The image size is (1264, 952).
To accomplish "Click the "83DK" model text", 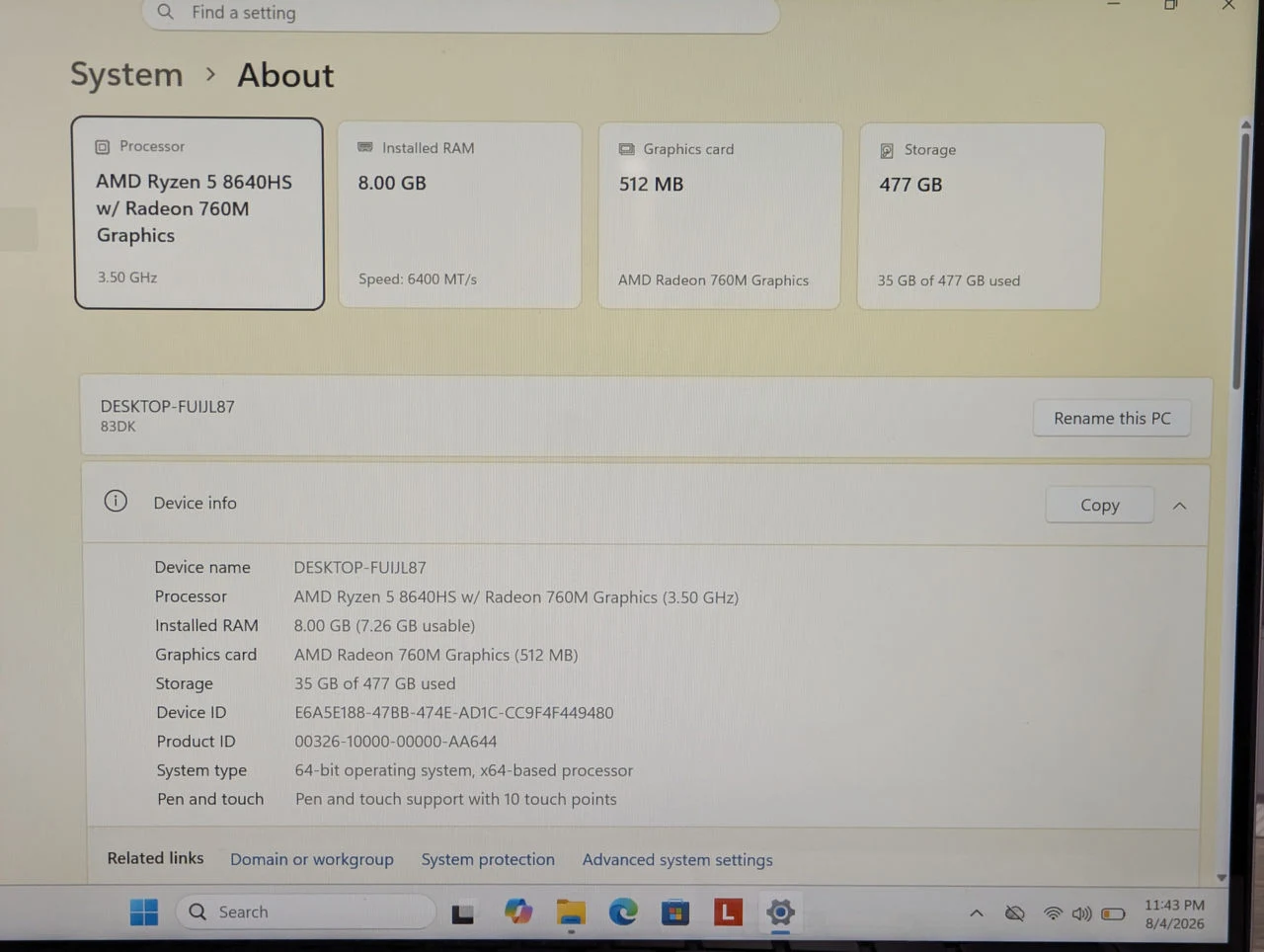I will click(118, 426).
